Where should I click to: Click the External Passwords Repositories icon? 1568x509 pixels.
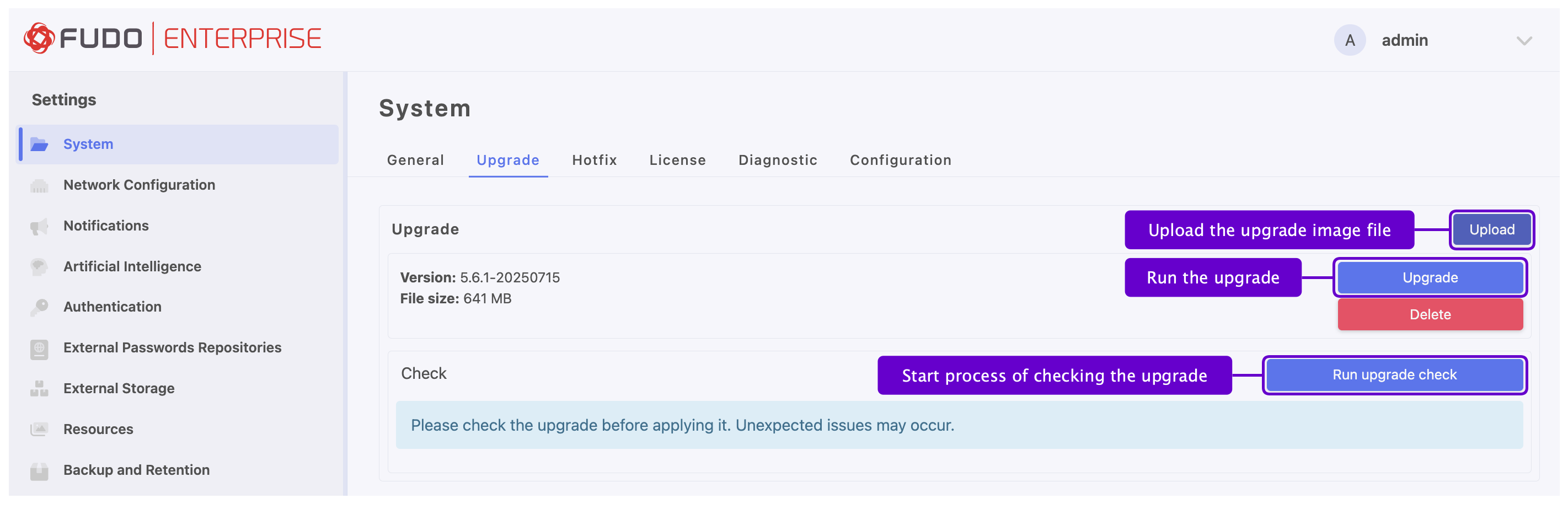click(40, 349)
